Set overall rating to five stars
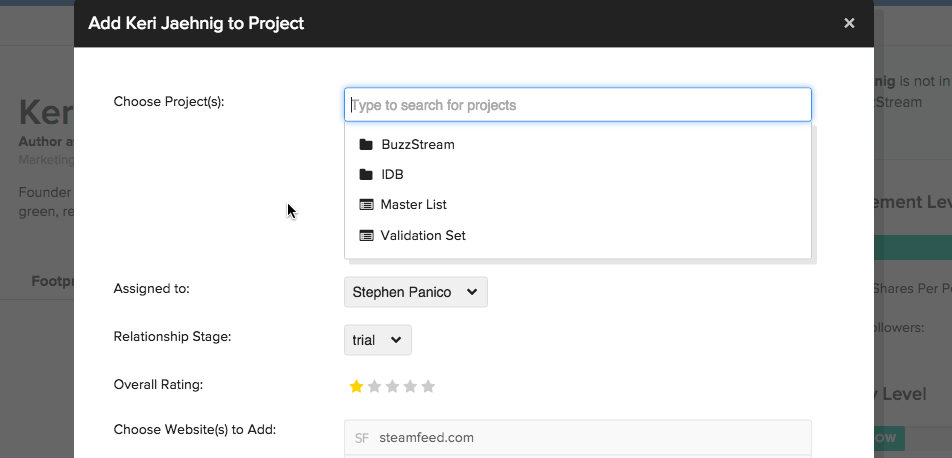952x458 pixels. [x=428, y=386]
